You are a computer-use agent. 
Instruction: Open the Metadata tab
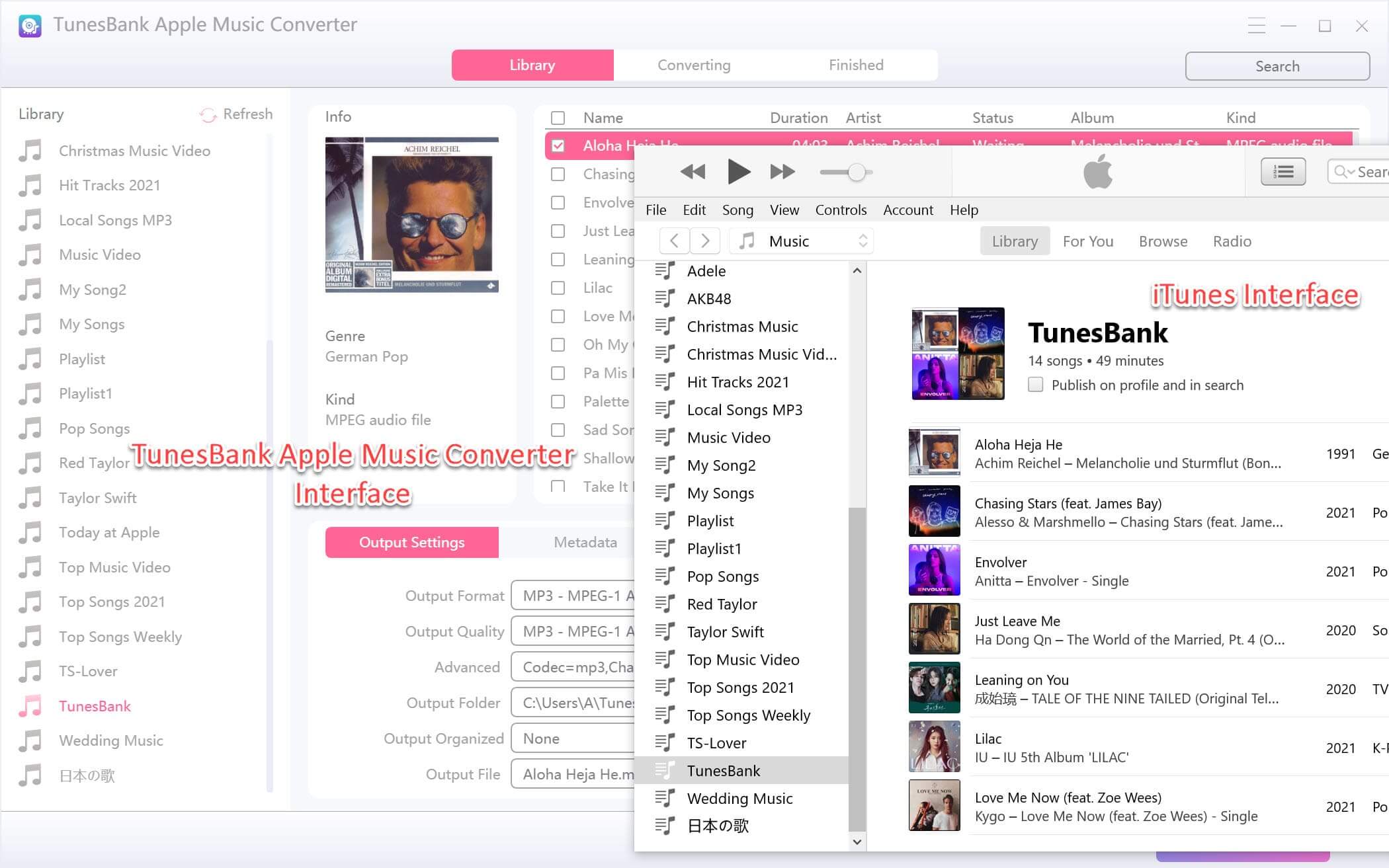coord(585,542)
